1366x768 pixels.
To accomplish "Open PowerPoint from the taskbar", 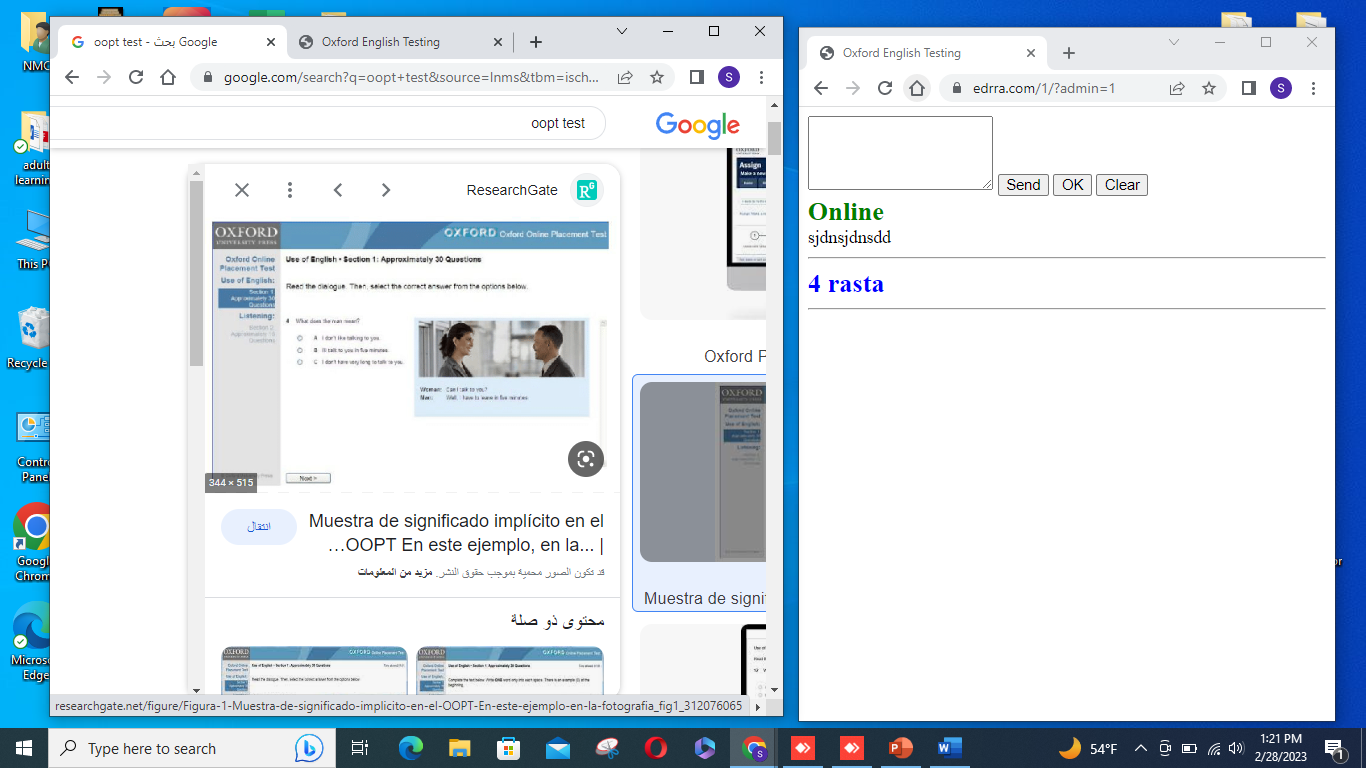I will pyautogui.click(x=901, y=748).
